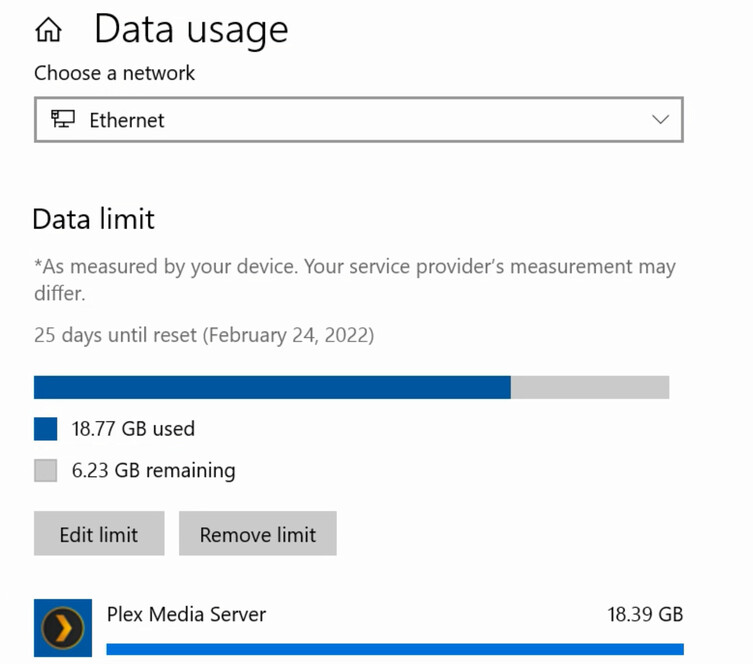Select the Plex Media Server entry
The height and width of the screenshot is (664, 753).
[186, 614]
